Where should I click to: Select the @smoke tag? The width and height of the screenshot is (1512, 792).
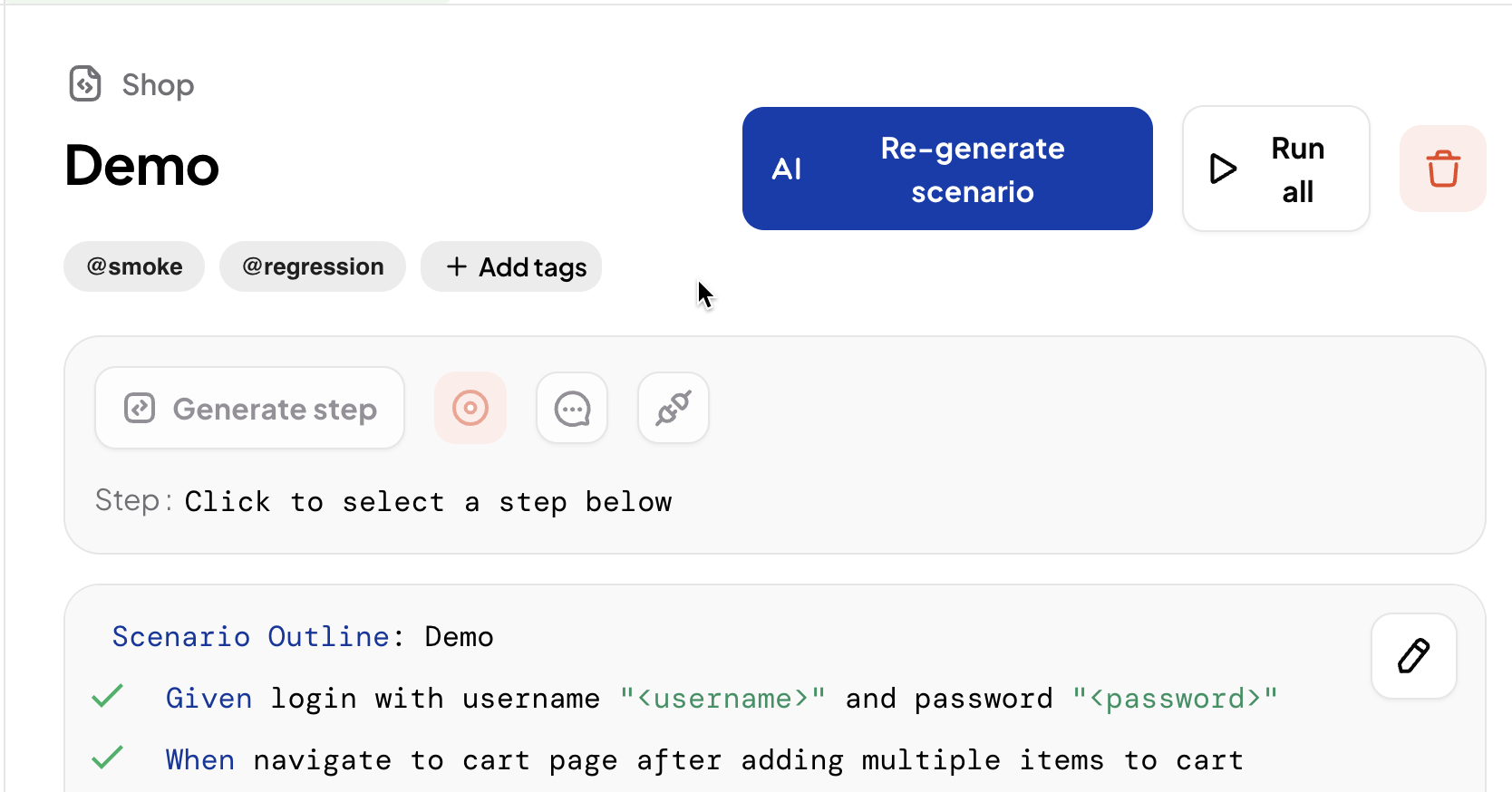click(x=134, y=266)
